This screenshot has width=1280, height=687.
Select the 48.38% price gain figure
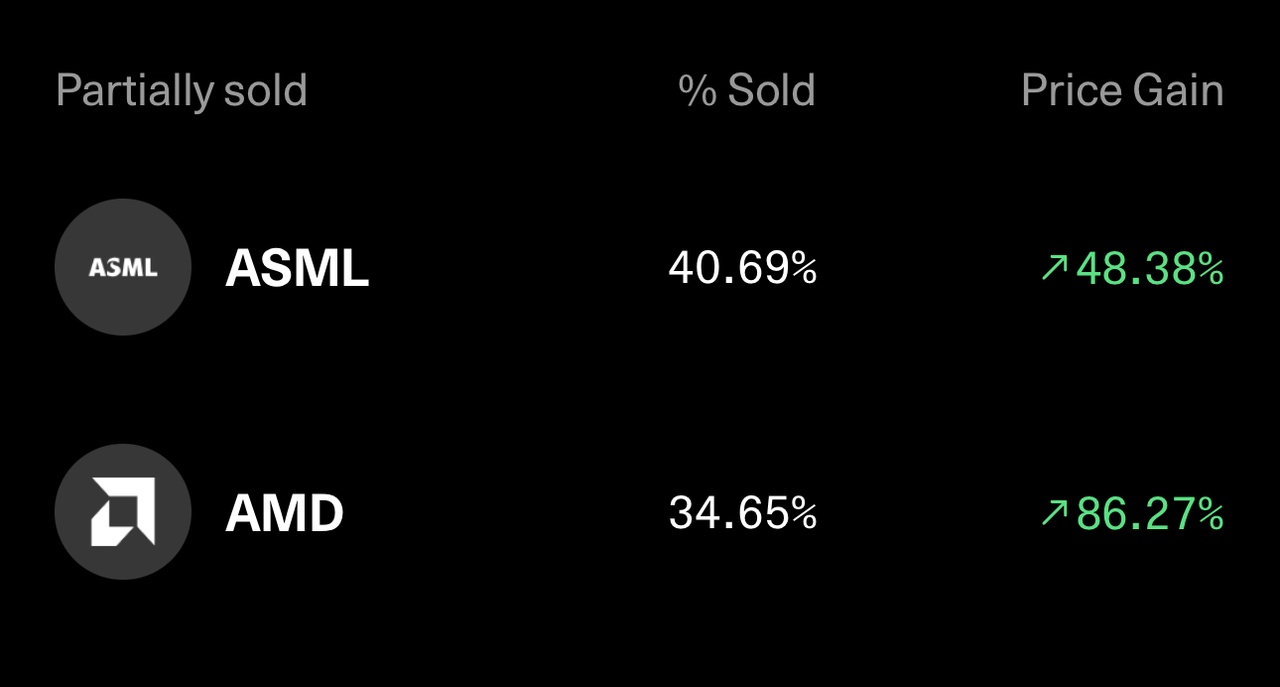click(1149, 268)
